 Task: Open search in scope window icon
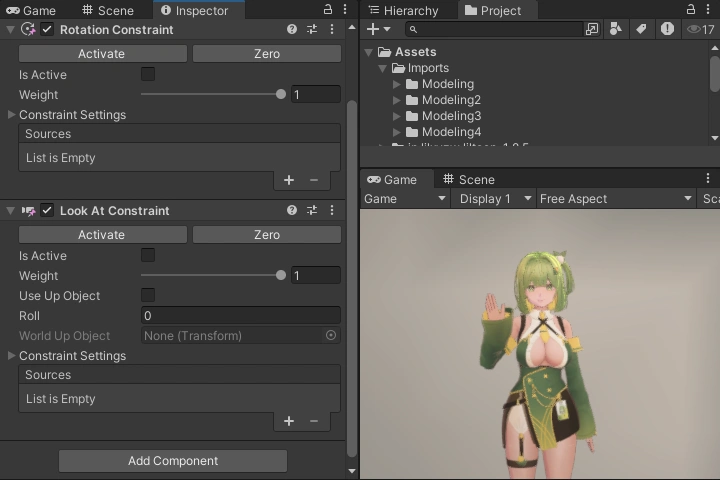click(x=592, y=29)
